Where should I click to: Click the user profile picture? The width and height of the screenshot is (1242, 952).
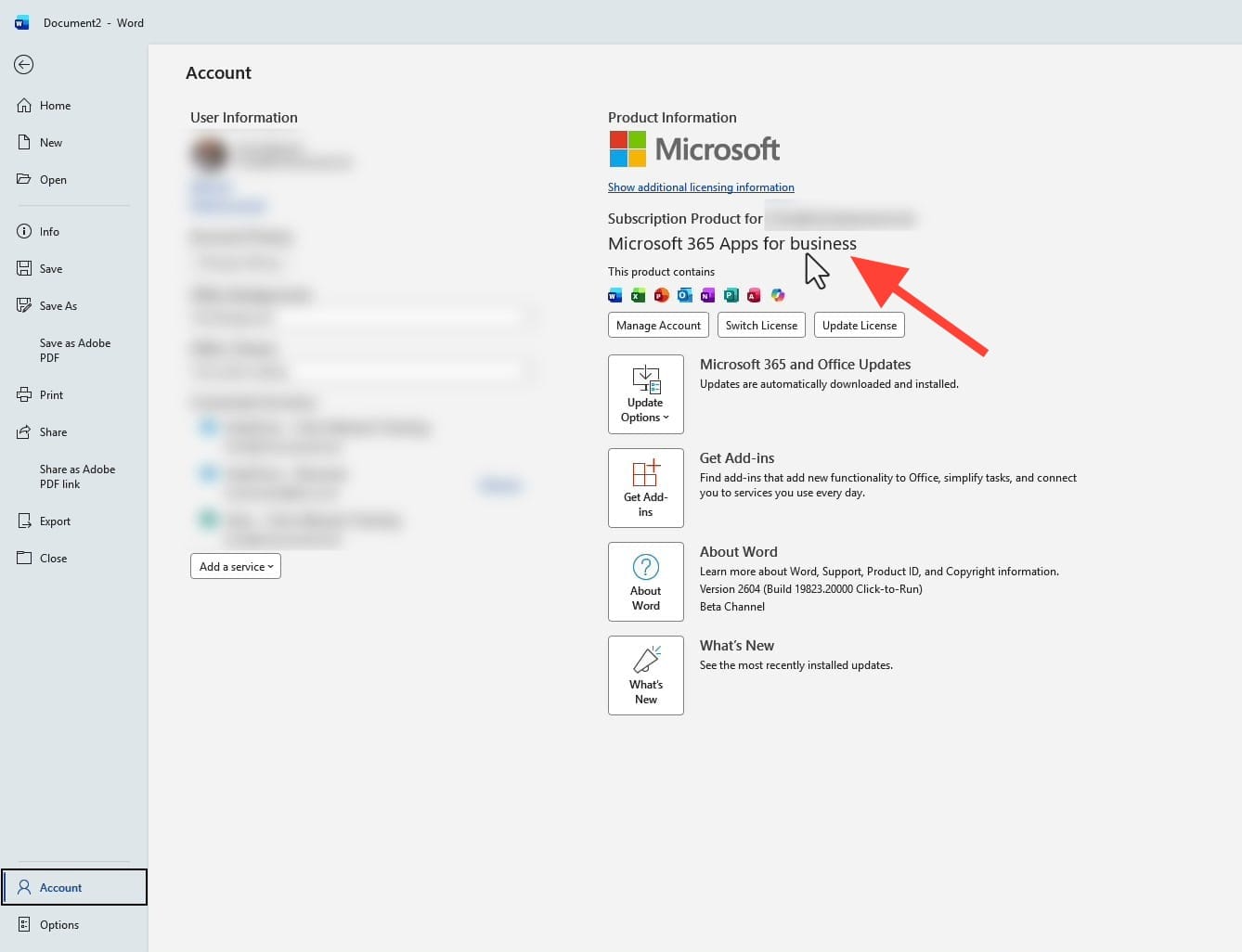point(210,154)
